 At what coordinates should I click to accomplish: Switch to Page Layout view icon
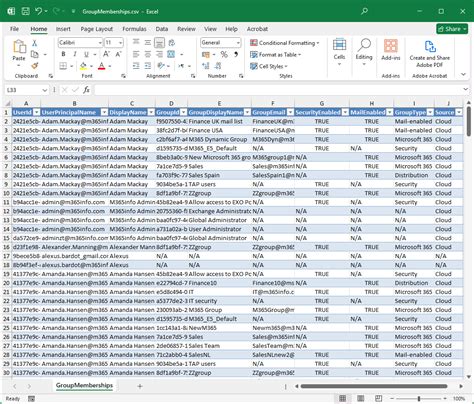[x=360, y=398]
